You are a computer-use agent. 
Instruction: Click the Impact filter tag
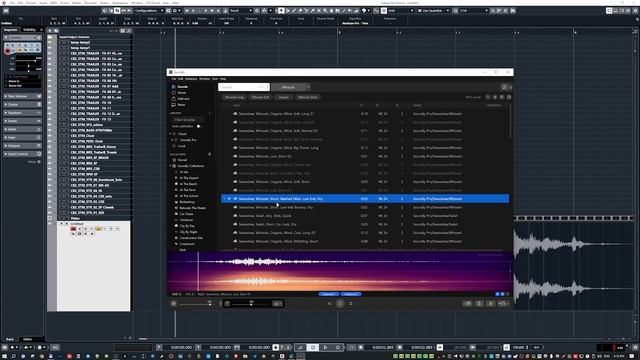point(284,98)
